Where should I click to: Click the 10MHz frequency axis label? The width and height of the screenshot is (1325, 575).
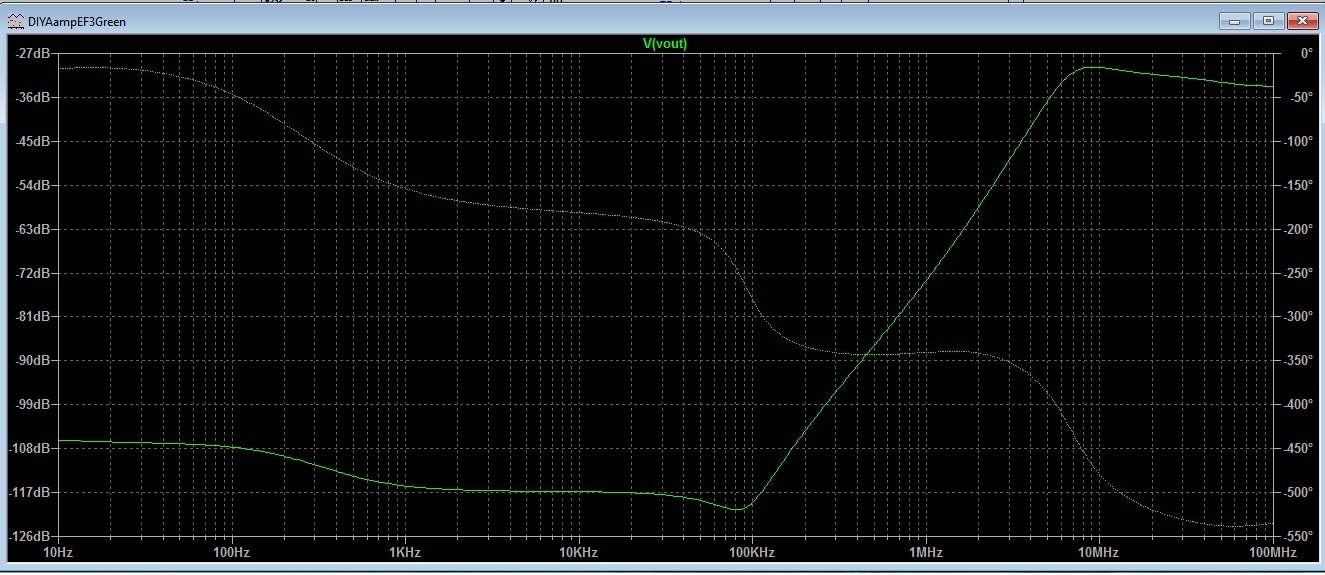pos(1098,552)
